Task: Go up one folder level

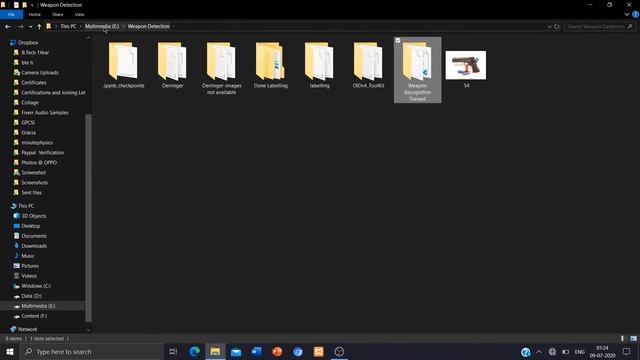Action: point(39,27)
